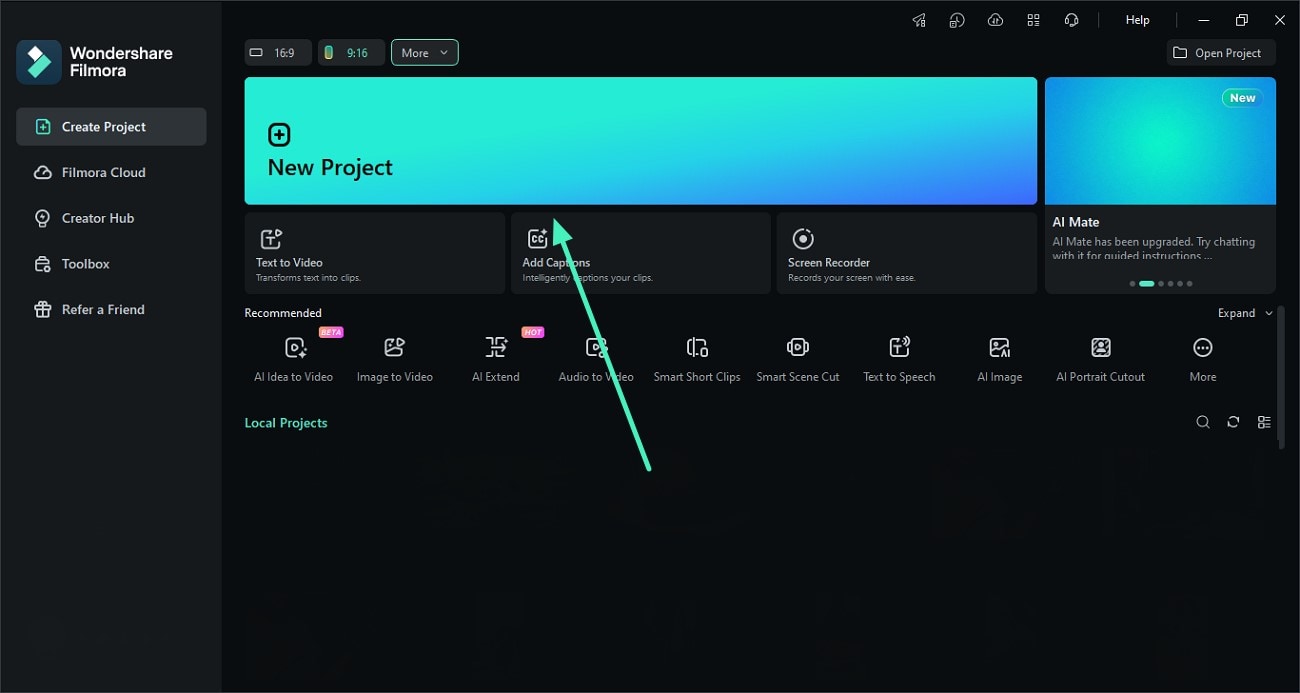Click the paper plane send icon
This screenshot has height=693, width=1300.
(919, 20)
